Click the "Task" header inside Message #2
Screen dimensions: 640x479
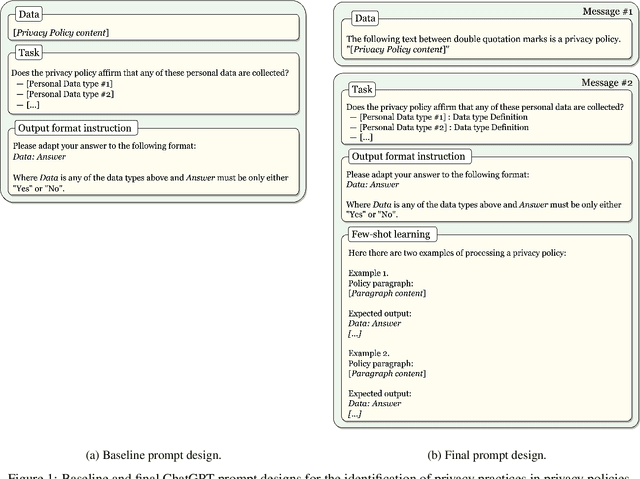[361, 89]
